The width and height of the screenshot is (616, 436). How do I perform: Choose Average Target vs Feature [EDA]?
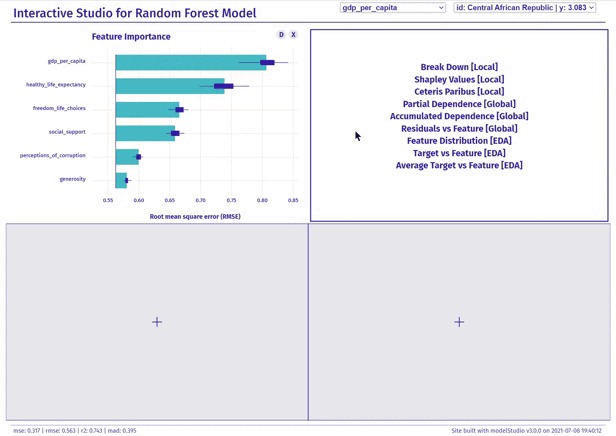(459, 165)
